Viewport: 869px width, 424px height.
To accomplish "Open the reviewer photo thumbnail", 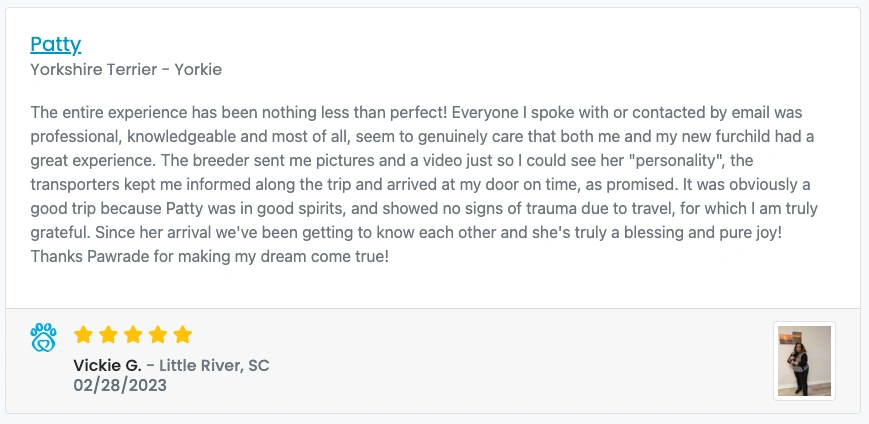I will click(804, 361).
